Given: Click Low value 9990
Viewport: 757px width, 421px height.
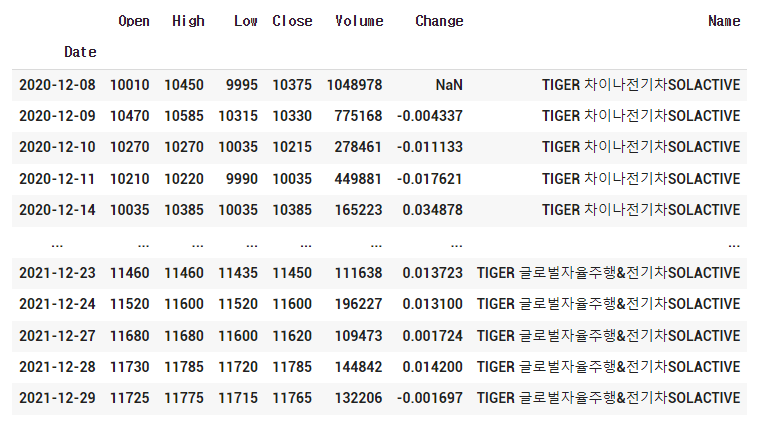Looking at the screenshot, I should tap(242, 179).
